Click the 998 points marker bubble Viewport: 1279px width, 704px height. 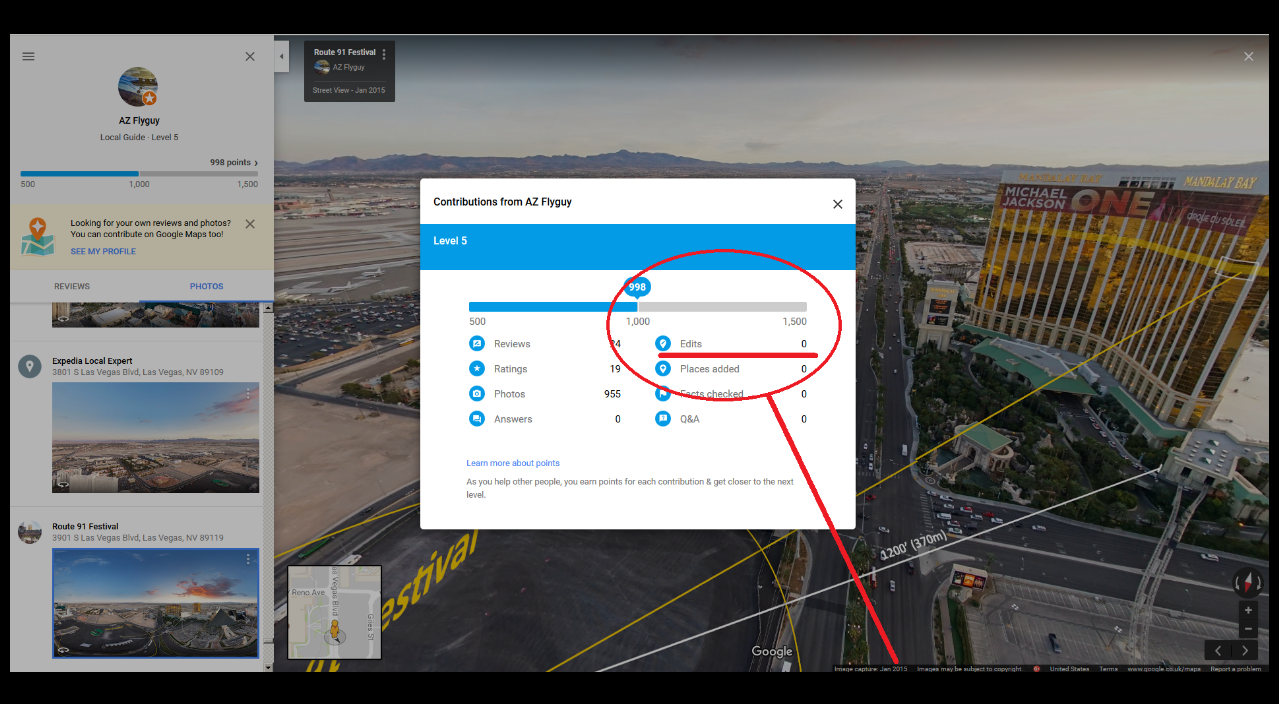(637, 287)
